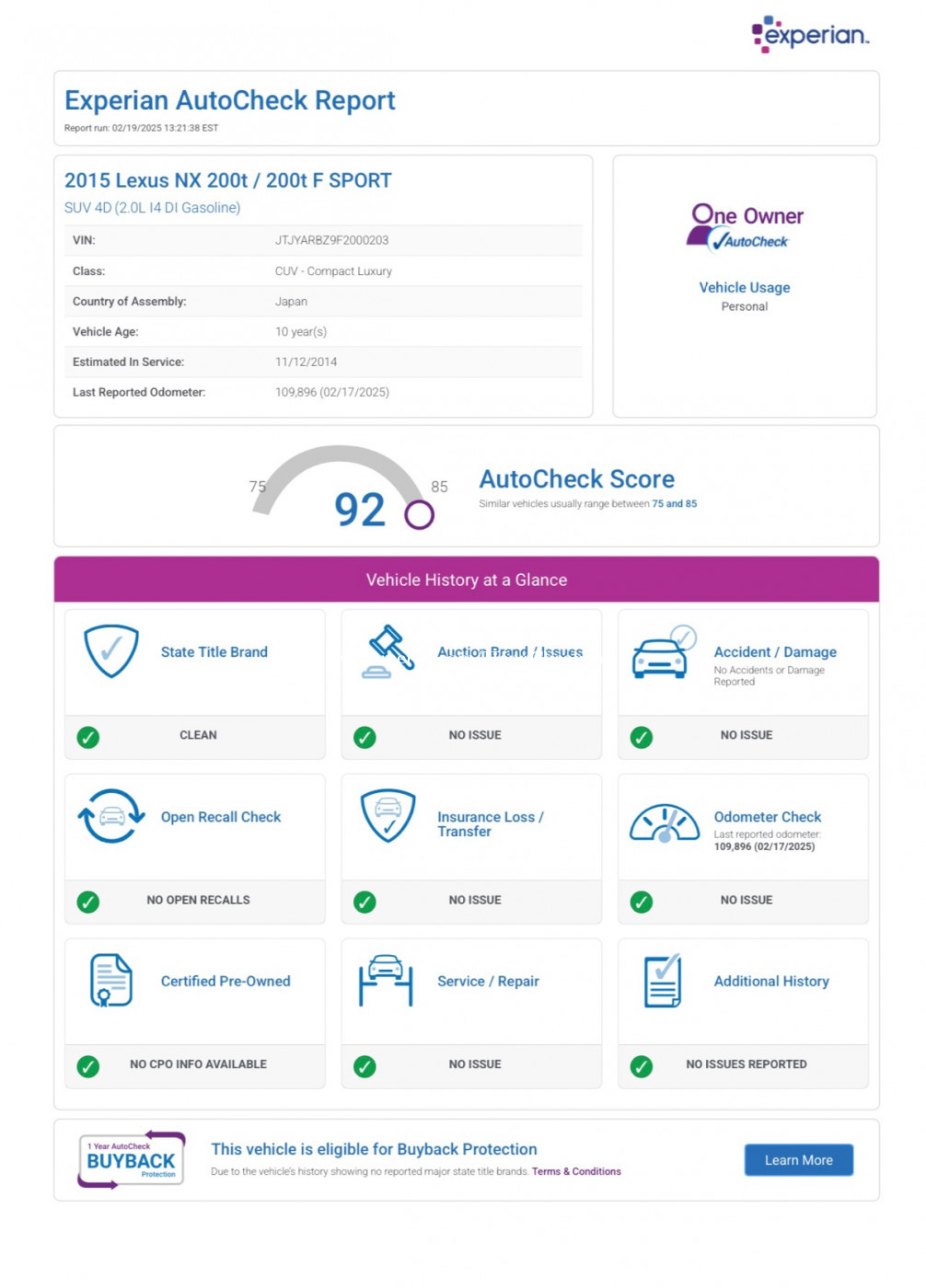Image resolution: width=926 pixels, height=1288 pixels.
Task: Click the Experian AutoCheck Report title
Action: [230, 100]
